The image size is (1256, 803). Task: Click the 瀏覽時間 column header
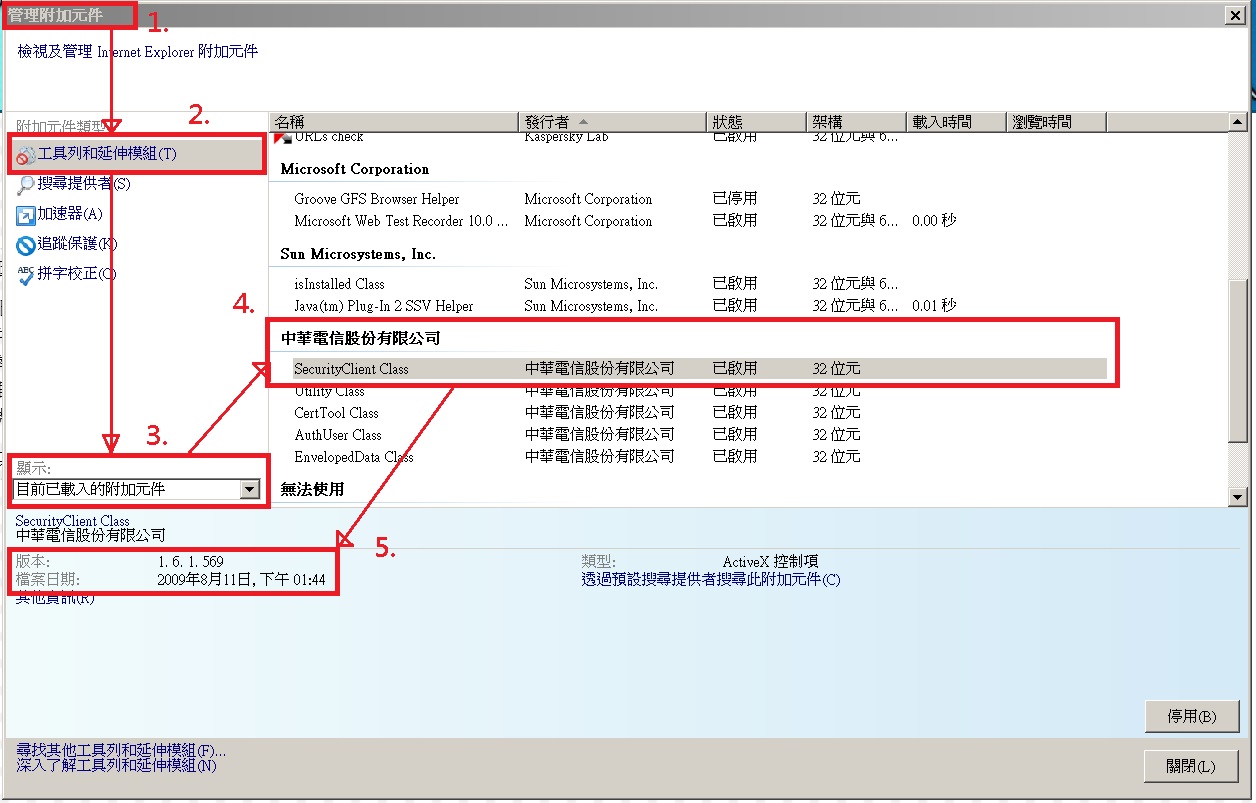pyautogui.click(x=1056, y=122)
